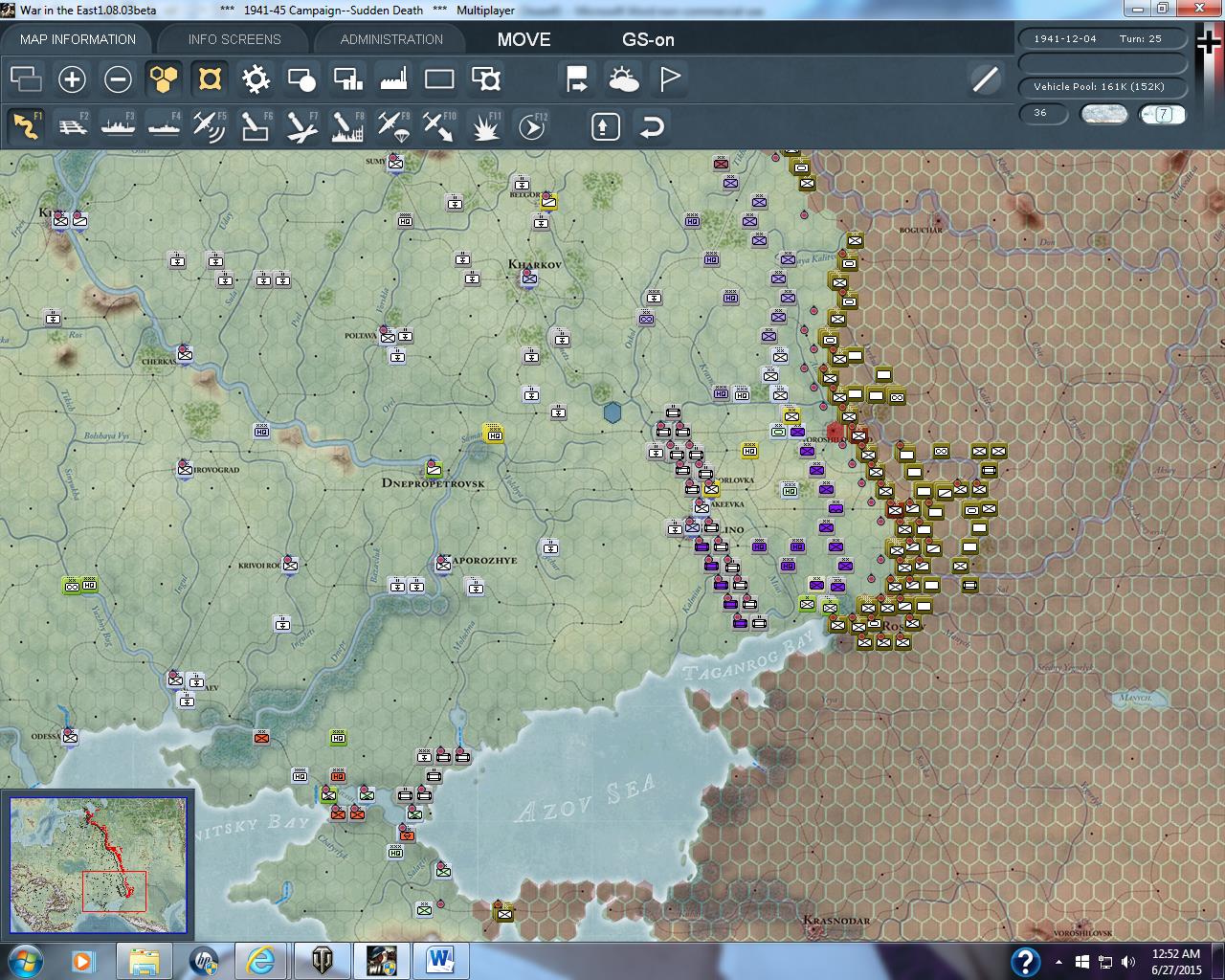
Task: Toggle the enemy hex shading button
Action: (210, 79)
